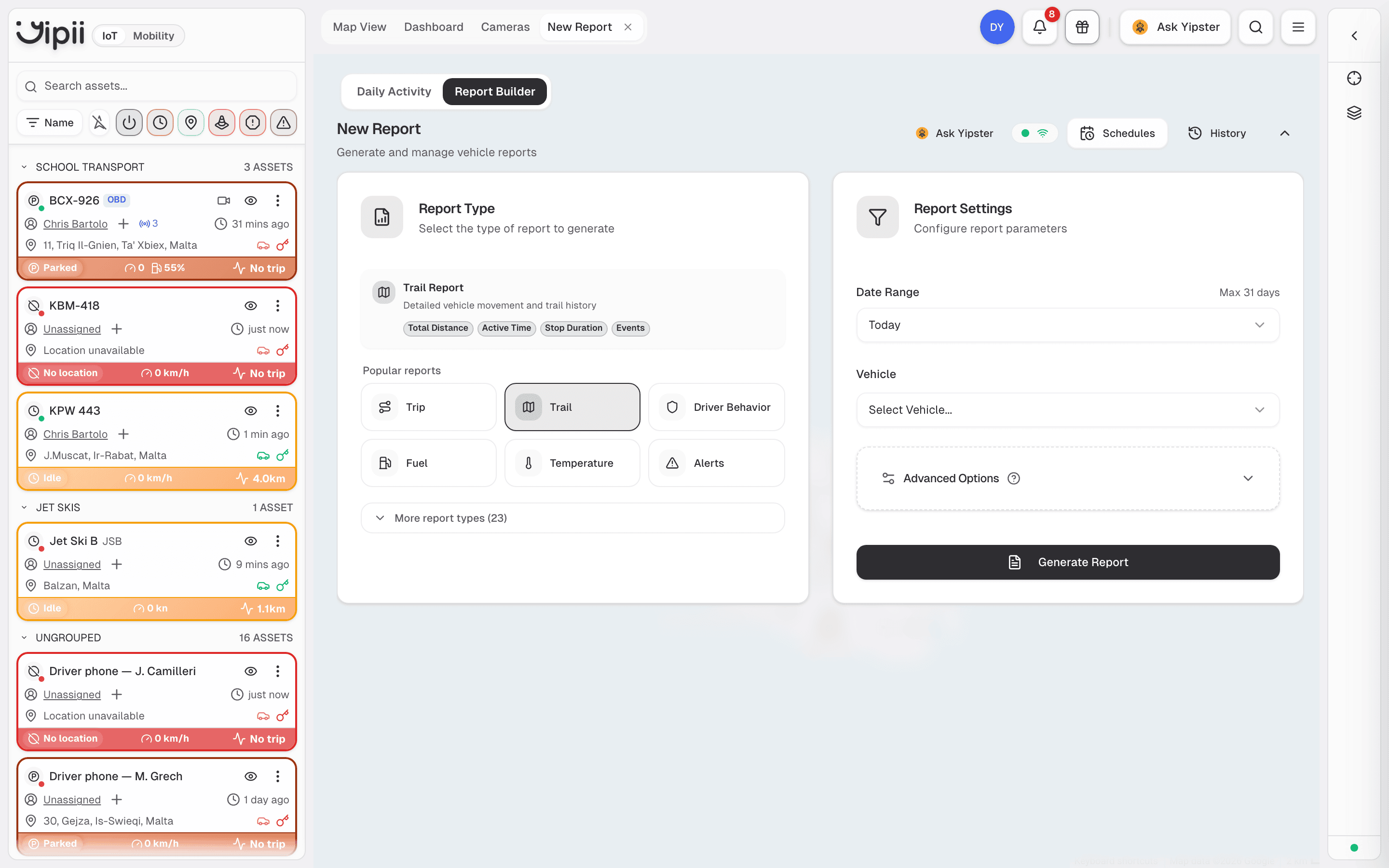1389x868 pixels.
Task: Toggle visibility of Jet Ski B
Action: pos(251,541)
